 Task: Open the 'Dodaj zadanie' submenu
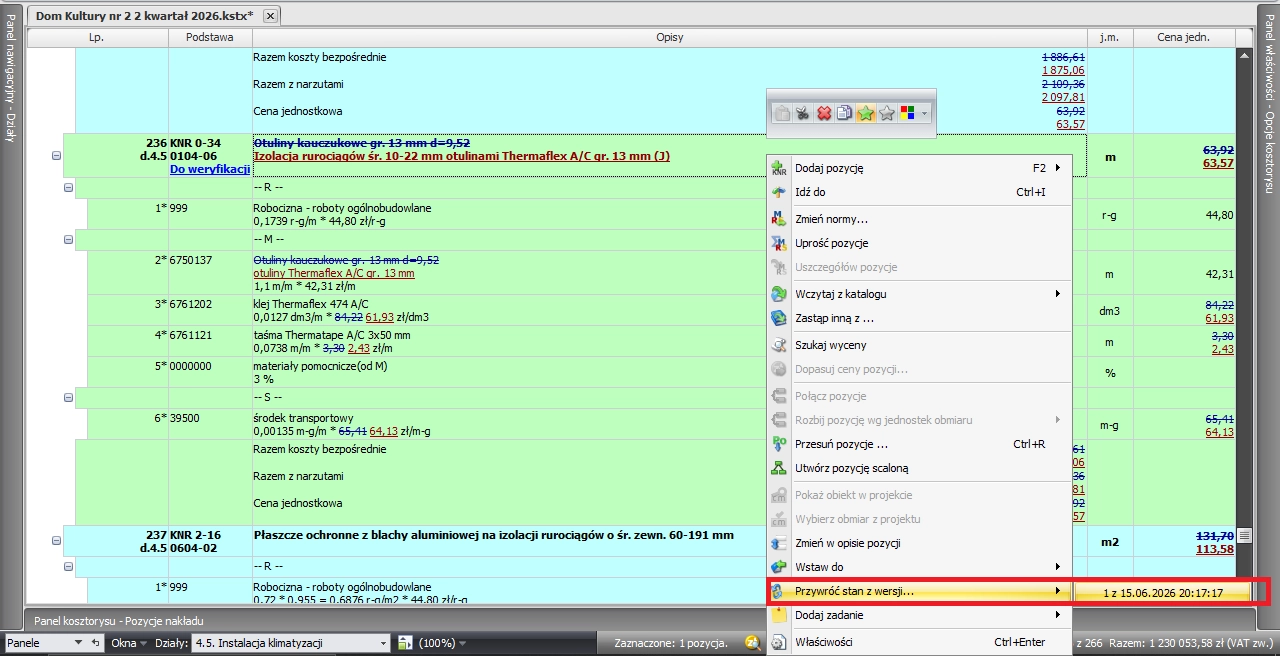(918, 615)
